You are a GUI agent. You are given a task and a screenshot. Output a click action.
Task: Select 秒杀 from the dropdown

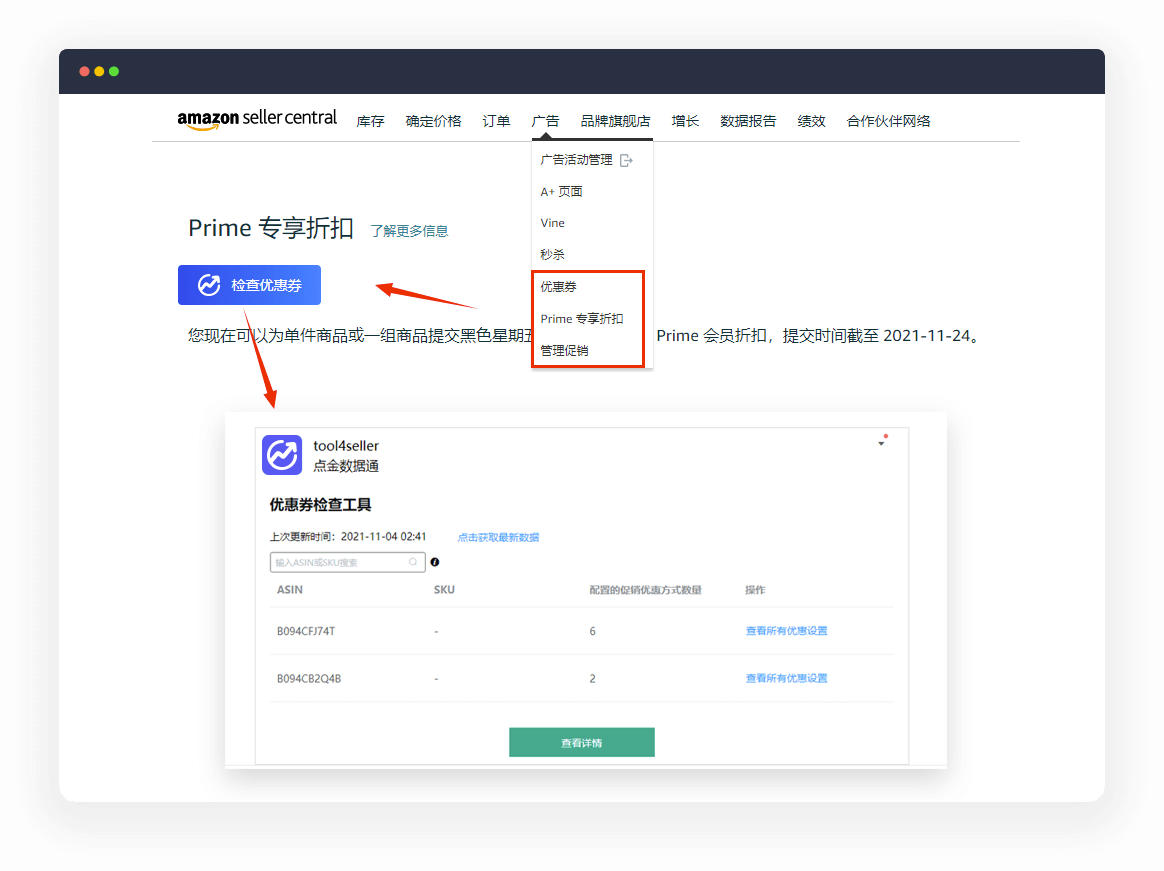point(552,255)
